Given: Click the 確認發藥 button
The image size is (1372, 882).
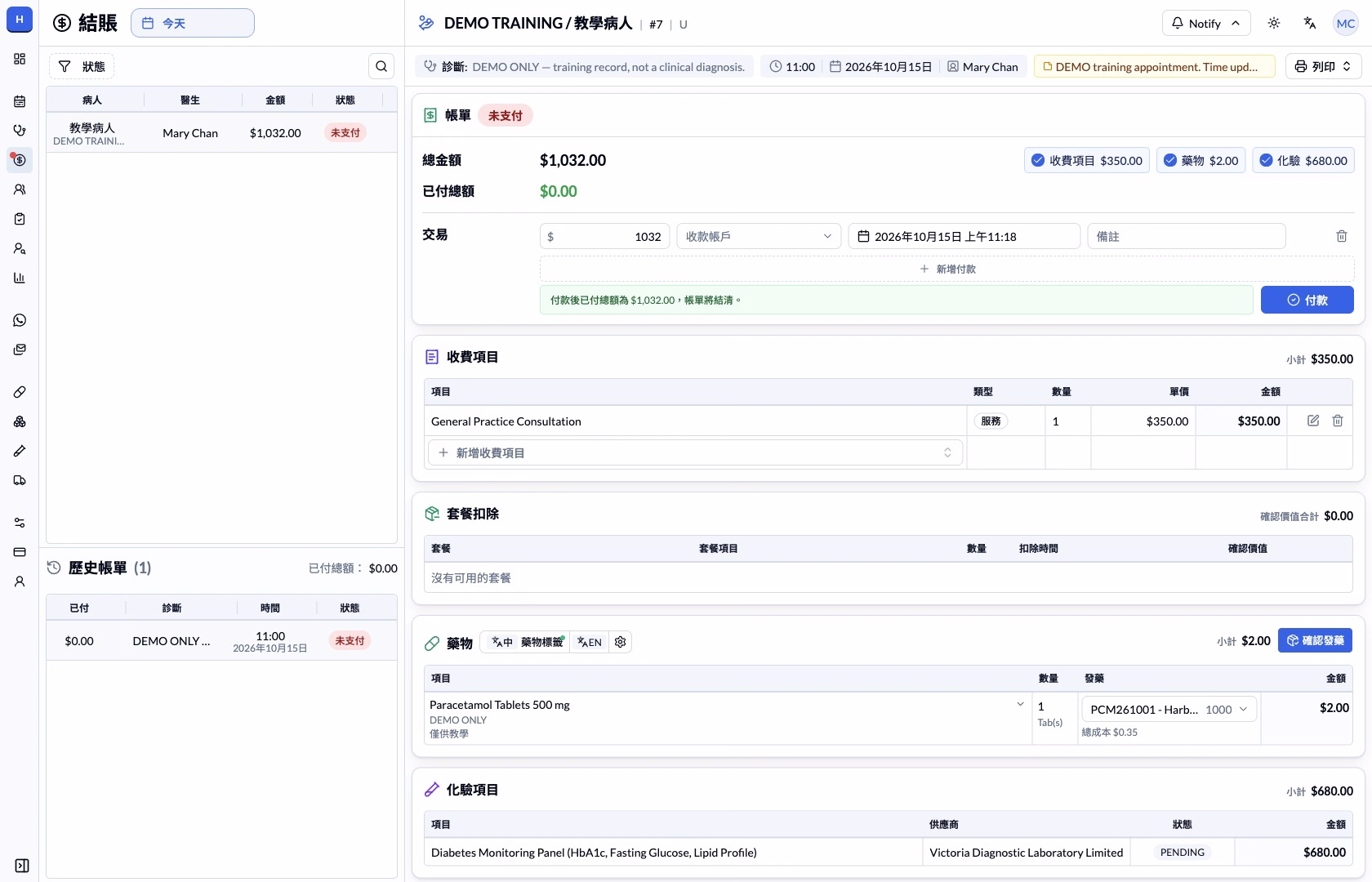Looking at the screenshot, I should pos(1315,640).
